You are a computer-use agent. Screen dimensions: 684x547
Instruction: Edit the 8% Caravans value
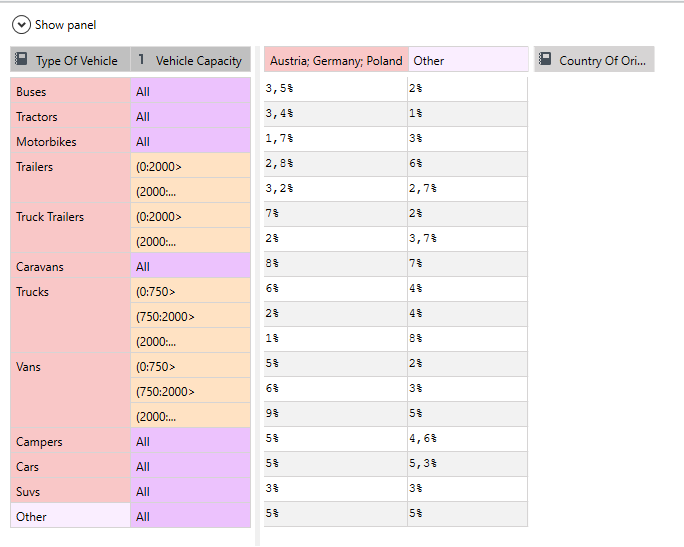pos(335,264)
